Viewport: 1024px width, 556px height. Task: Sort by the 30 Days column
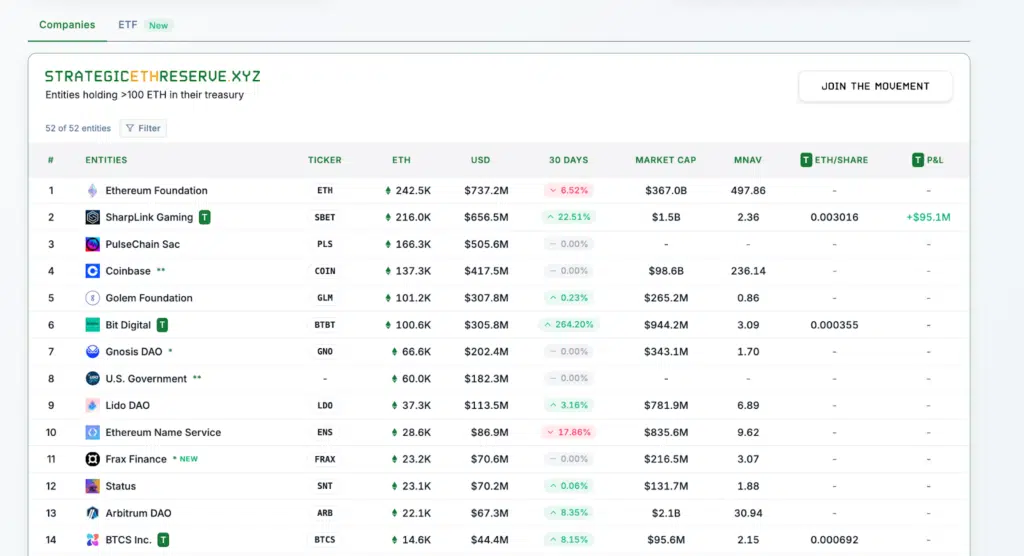pos(568,160)
